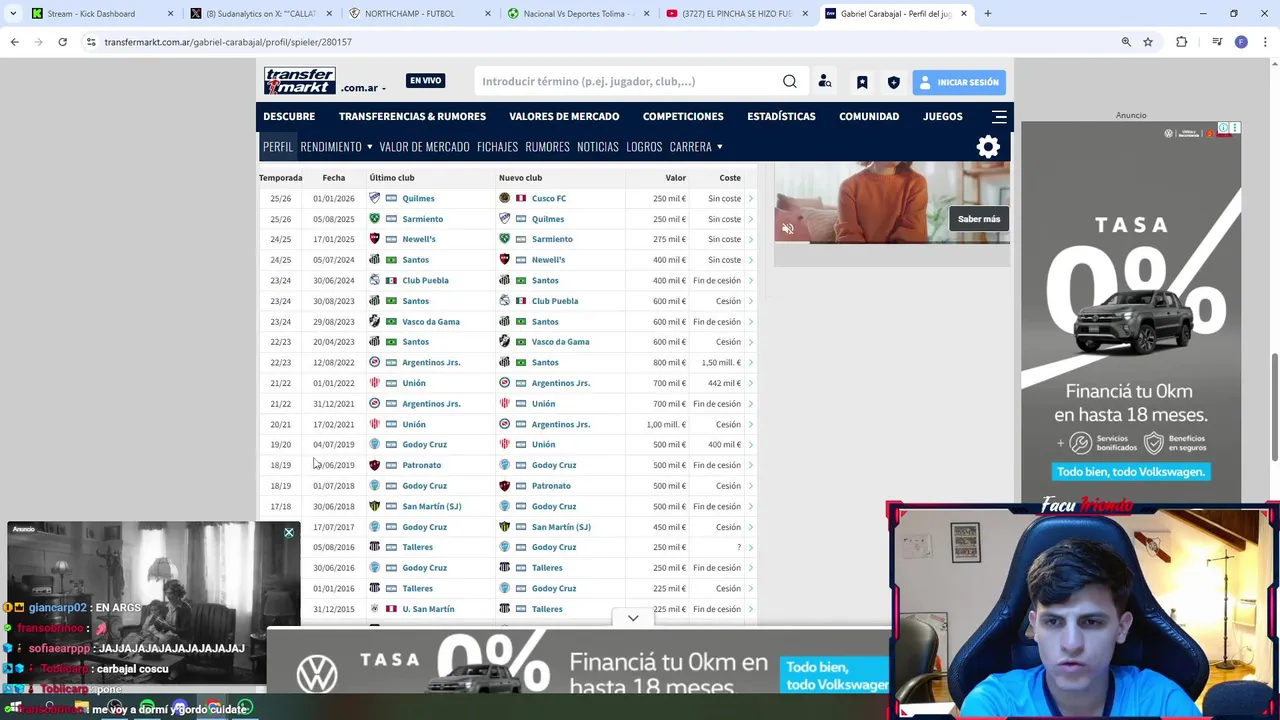Viewport: 1280px width, 720px height.
Task: Open the hamburger menu icon
Action: tap(999, 116)
